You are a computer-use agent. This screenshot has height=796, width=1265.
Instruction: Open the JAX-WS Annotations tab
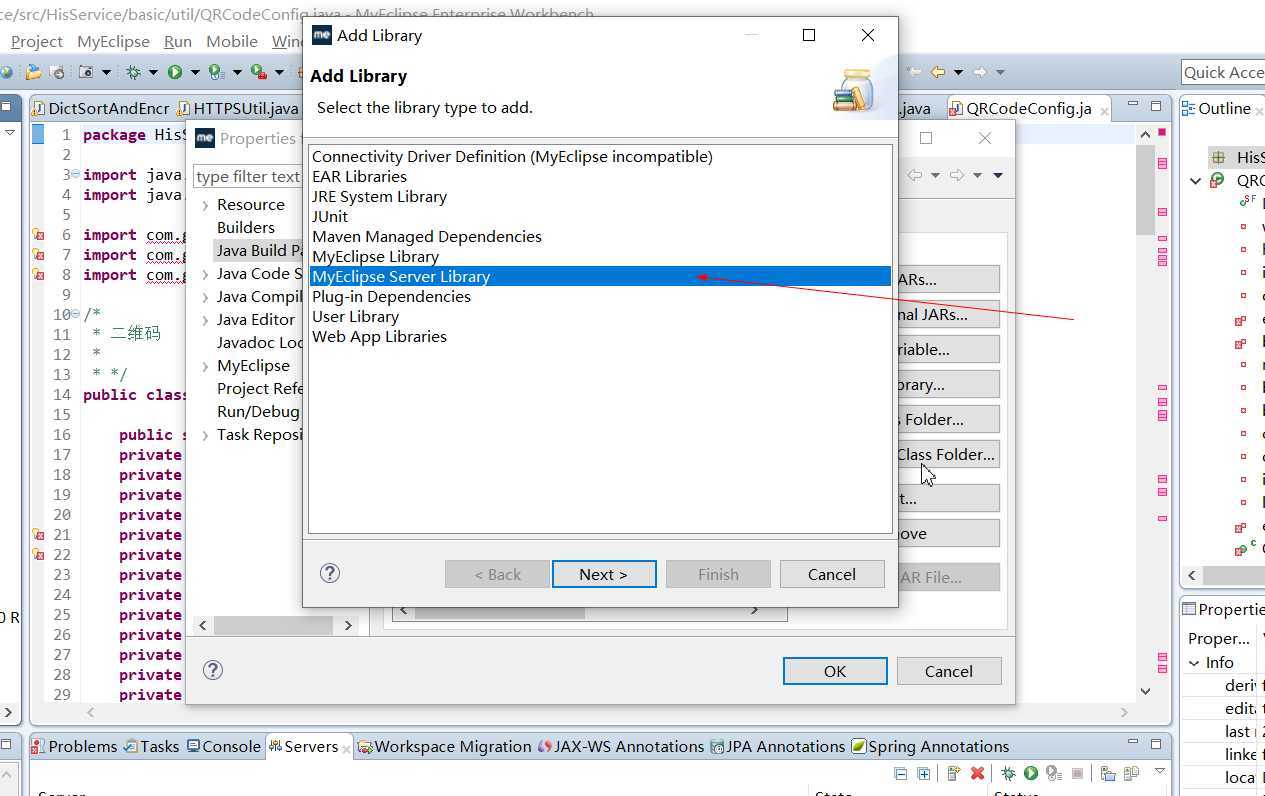point(621,746)
